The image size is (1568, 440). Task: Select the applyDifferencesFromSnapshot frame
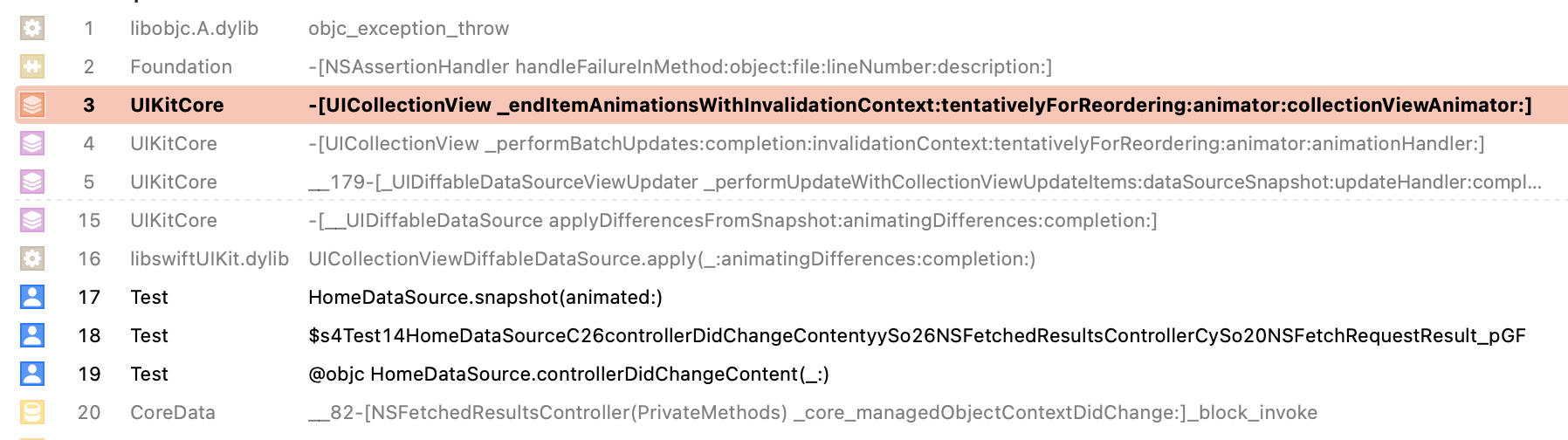tap(732, 220)
